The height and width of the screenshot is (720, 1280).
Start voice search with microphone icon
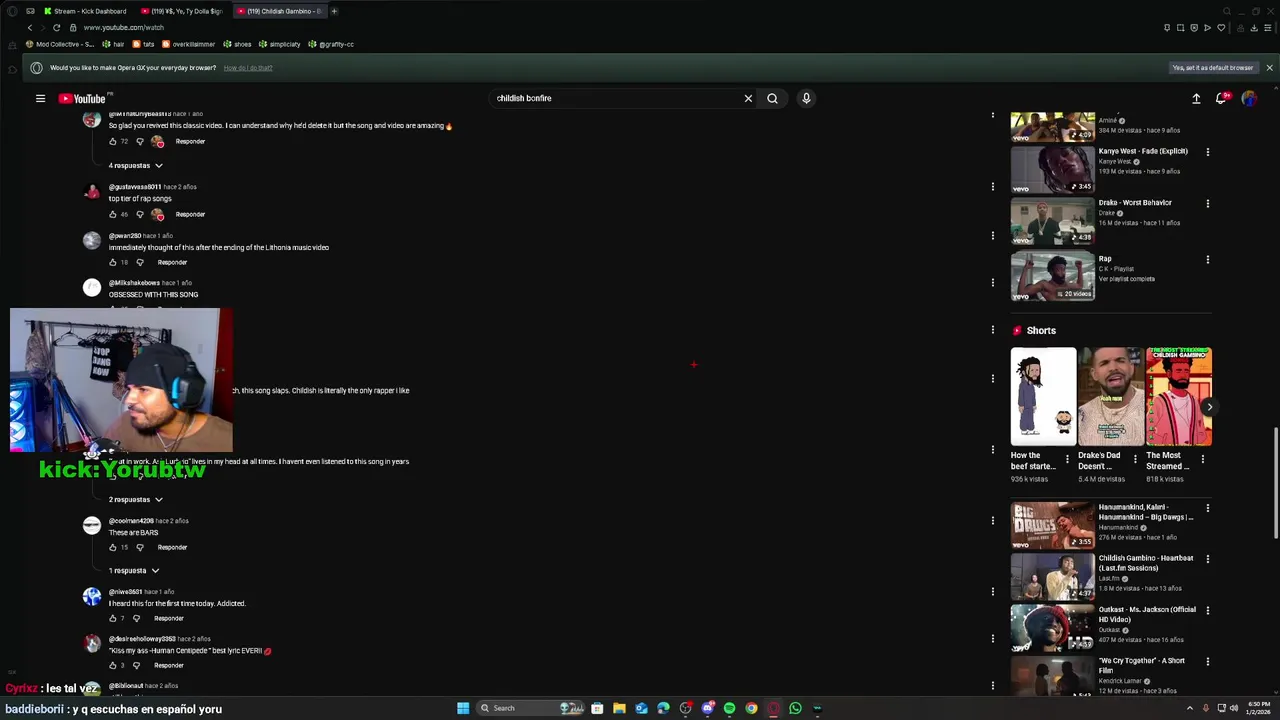click(x=806, y=98)
